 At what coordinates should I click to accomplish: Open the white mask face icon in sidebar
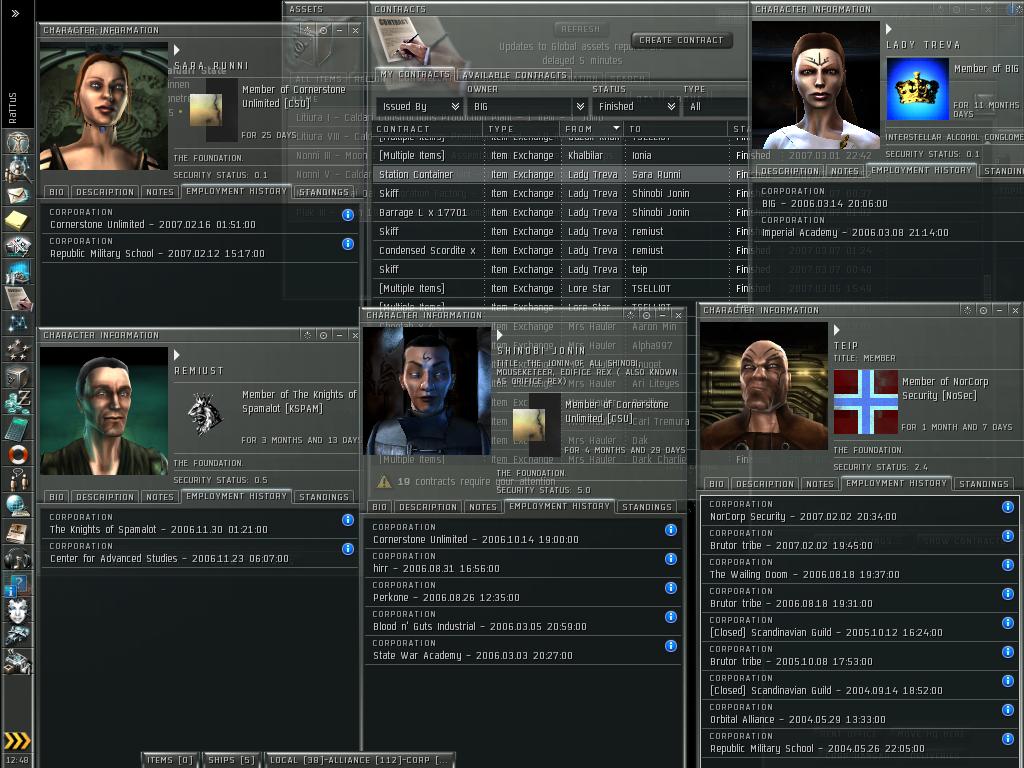18,609
